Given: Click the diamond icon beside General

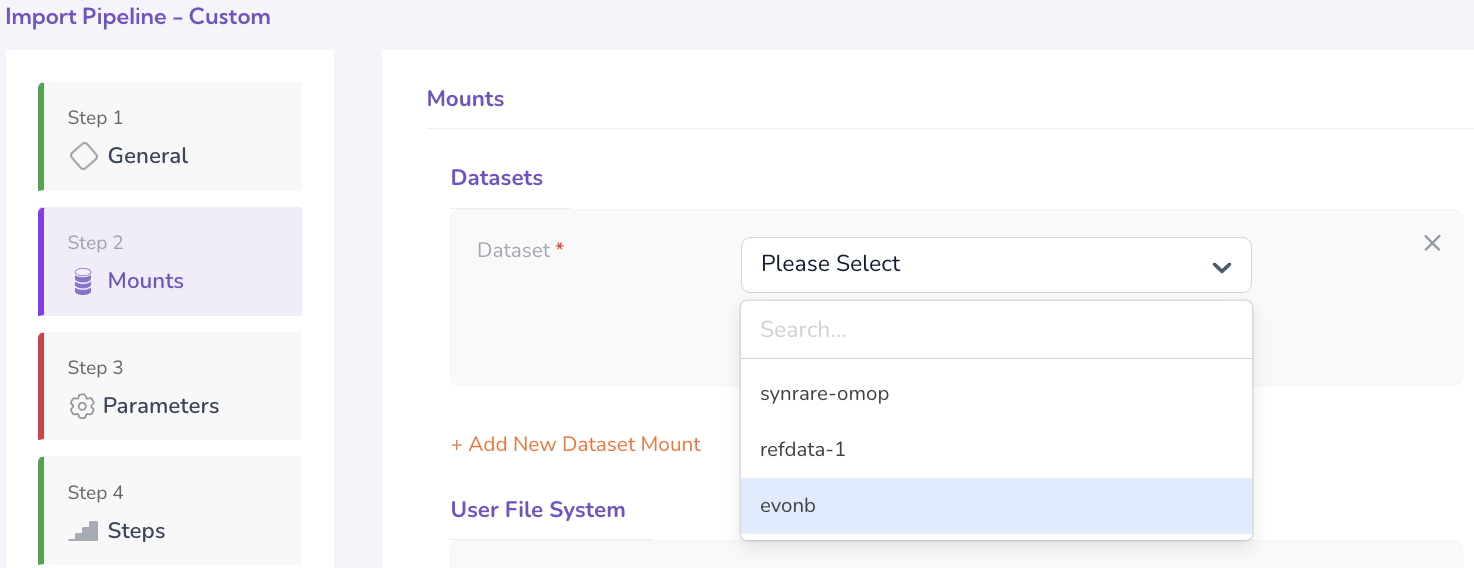Looking at the screenshot, I should tap(84, 156).
